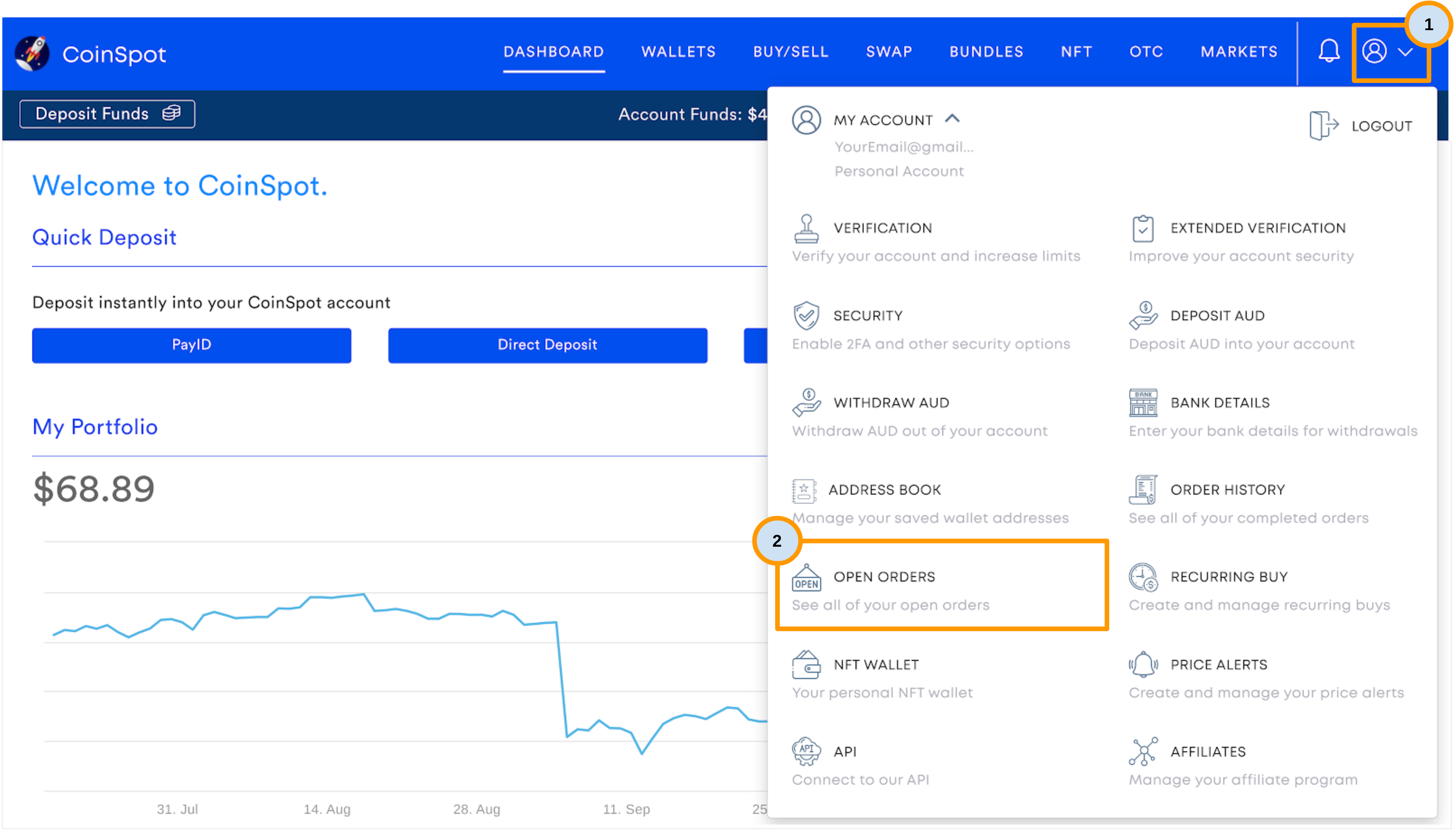Open the Dashboard tab
Image resolution: width=1456 pixels, height=830 pixels.
[x=553, y=52]
